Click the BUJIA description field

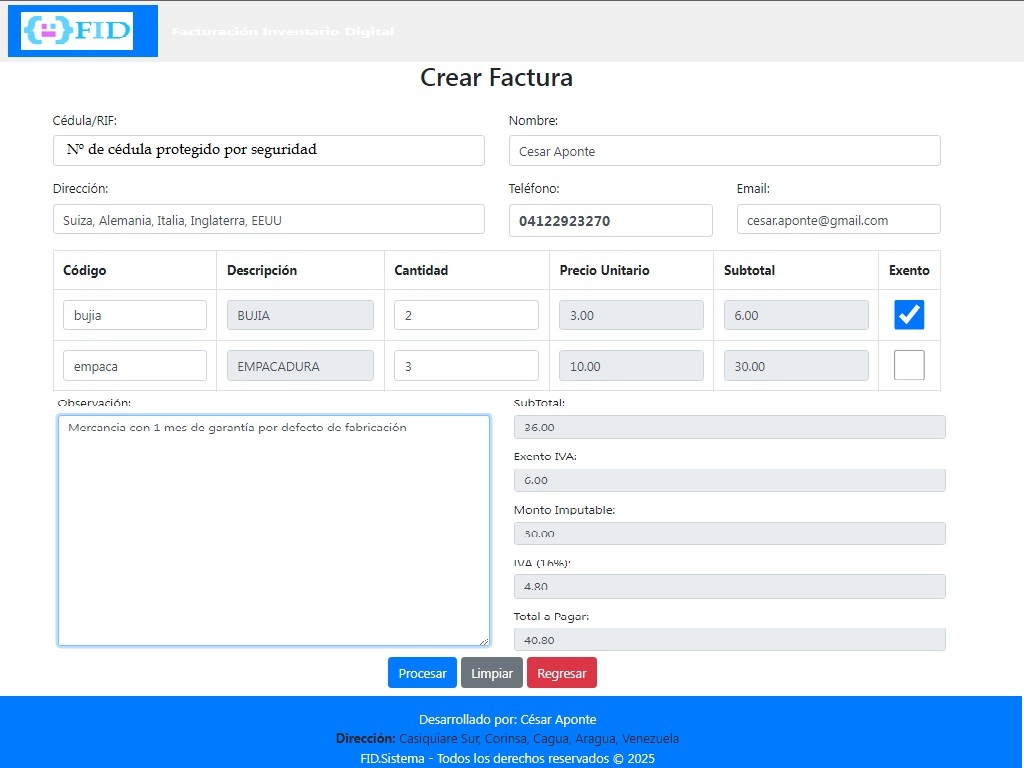click(x=300, y=315)
